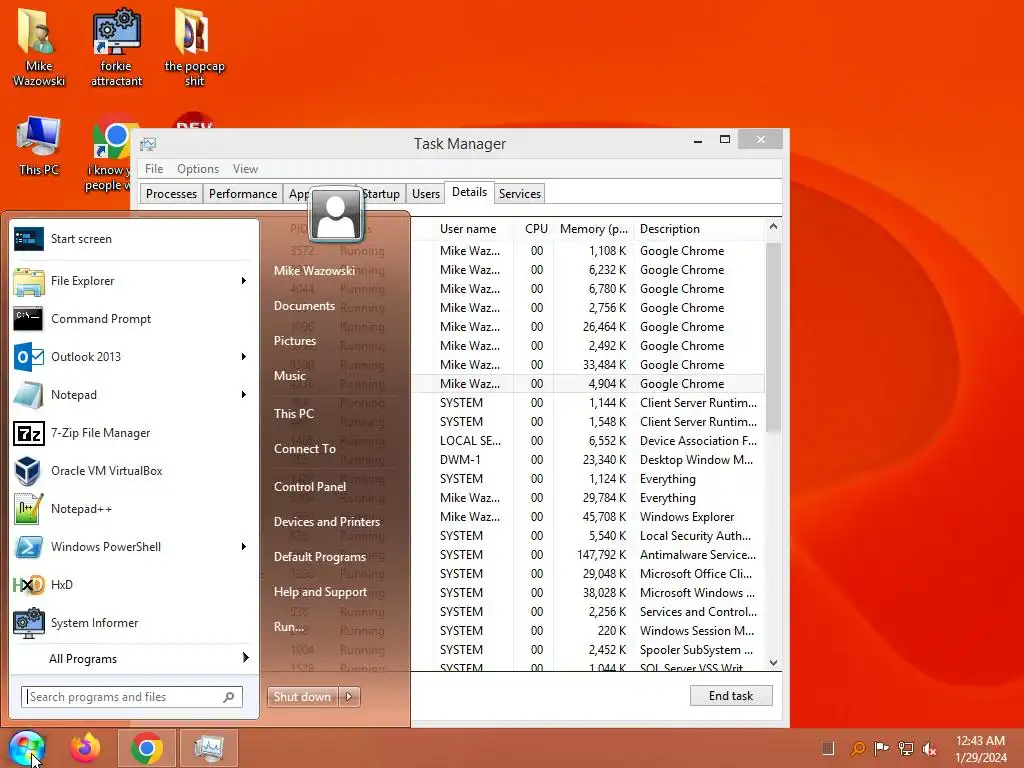Switch to the Processes tab
Image resolution: width=1024 pixels, height=768 pixels.
(x=171, y=193)
